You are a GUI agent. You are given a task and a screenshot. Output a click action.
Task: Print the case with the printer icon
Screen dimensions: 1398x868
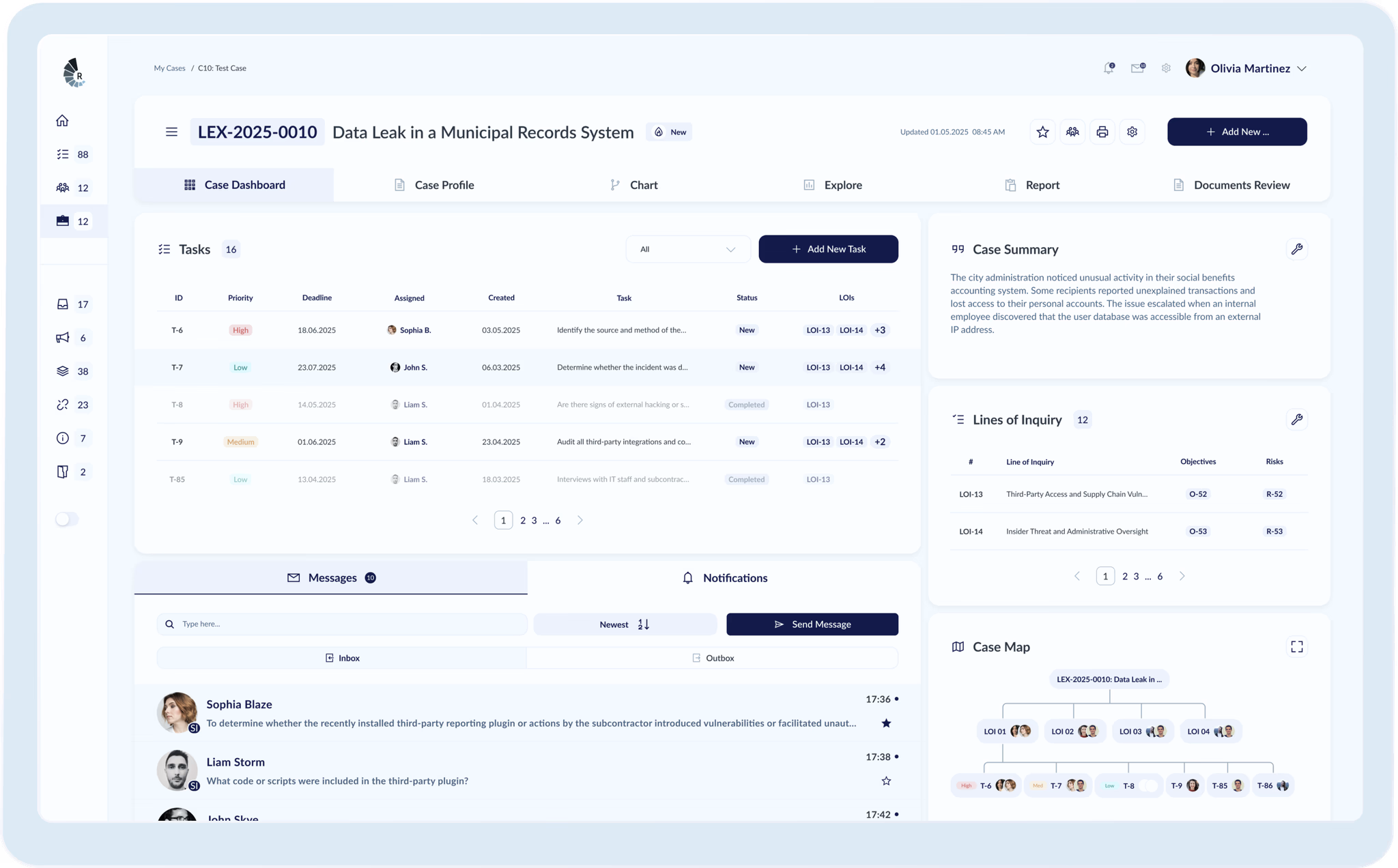[x=1102, y=132]
